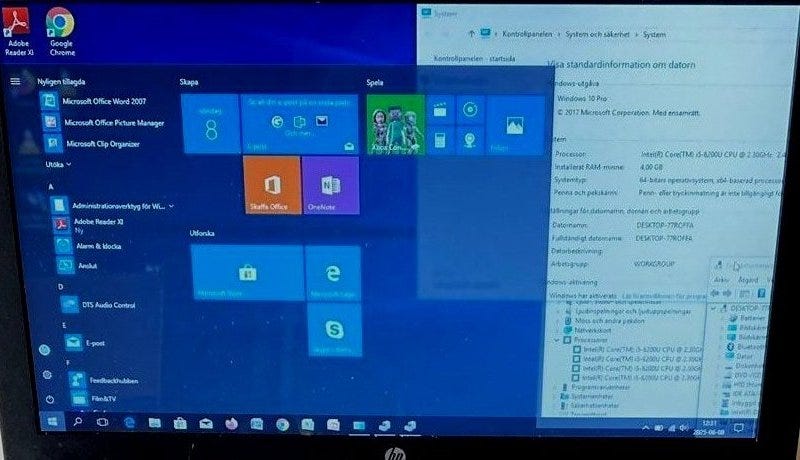The image size is (800, 460).
Task: Open the Microsoft Edge tile
Action: coord(333,273)
